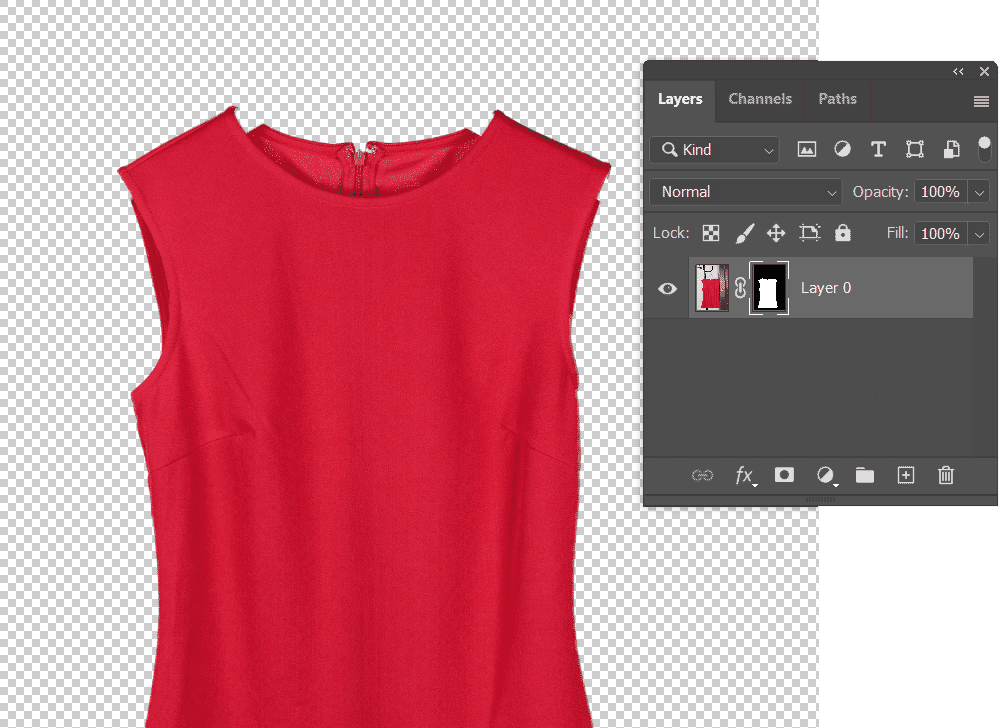The image size is (1001, 728).
Task: Open the layer style fx menu
Action: (745, 475)
